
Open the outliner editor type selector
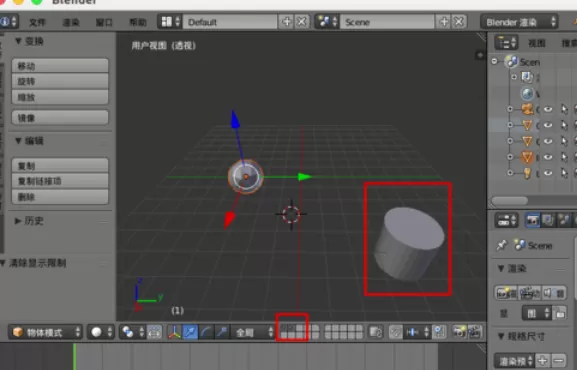[506, 43]
